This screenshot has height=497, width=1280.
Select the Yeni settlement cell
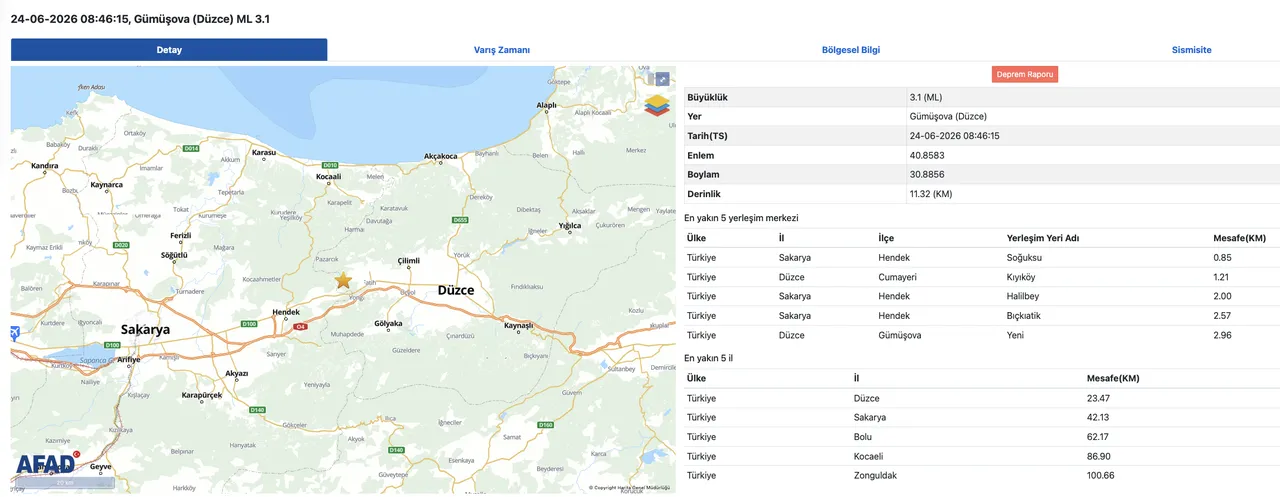click(1015, 335)
